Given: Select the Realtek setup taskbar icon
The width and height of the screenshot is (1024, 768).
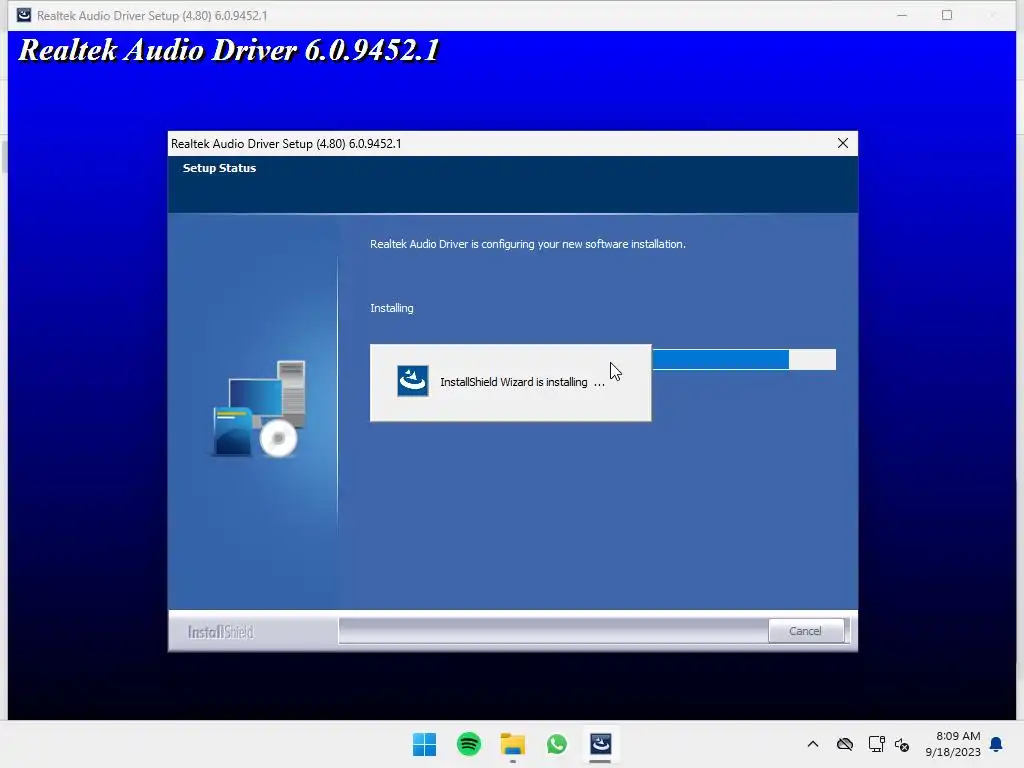Looking at the screenshot, I should (600, 744).
